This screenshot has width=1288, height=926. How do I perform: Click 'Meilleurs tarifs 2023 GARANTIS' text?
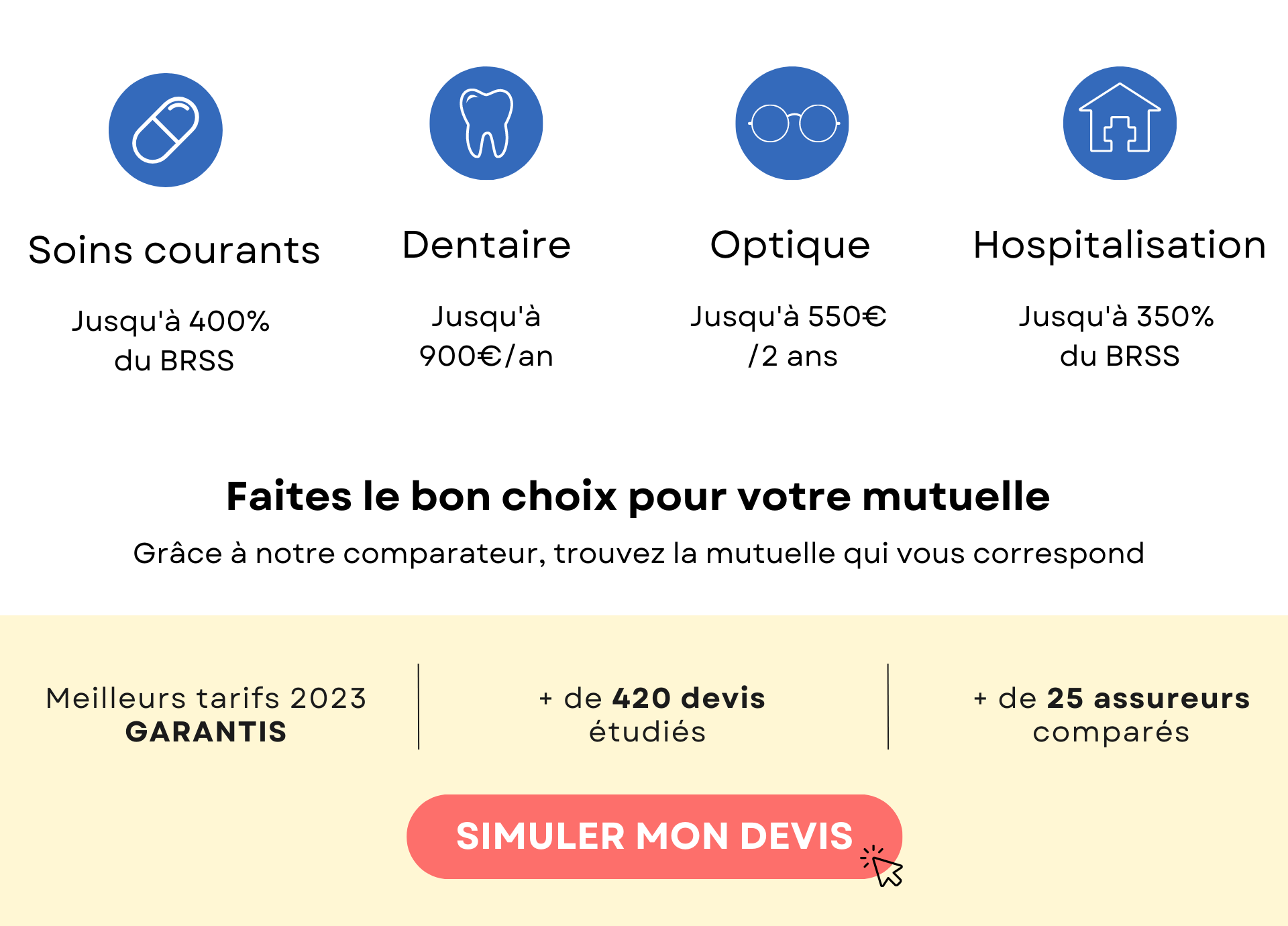pos(206,715)
